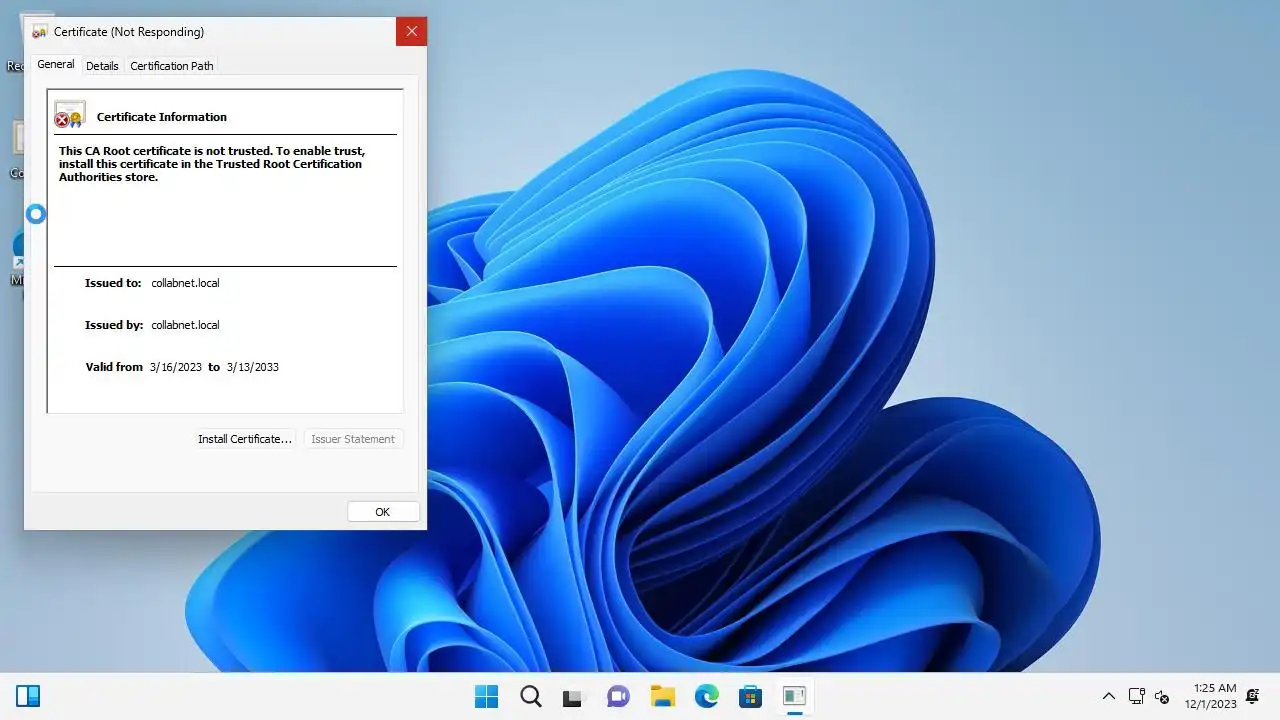Launch Microsoft Edge from the taskbar
The height and width of the screenshot is (720, 1280).
tap(706, 696)
